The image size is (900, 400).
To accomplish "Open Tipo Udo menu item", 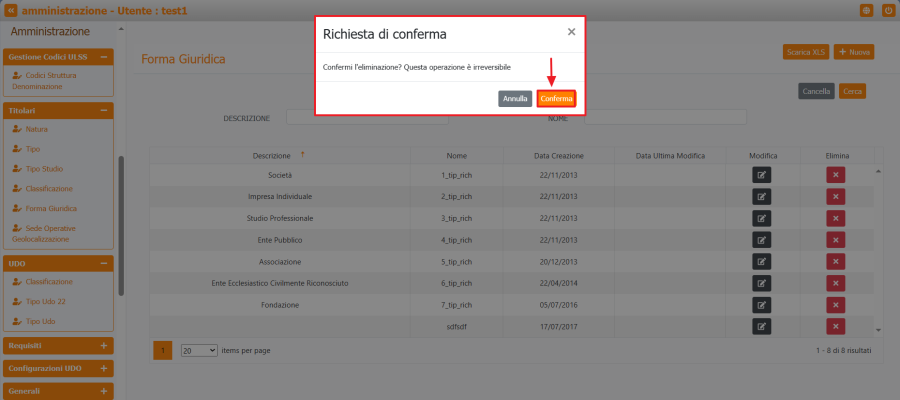I will [34, 321].
